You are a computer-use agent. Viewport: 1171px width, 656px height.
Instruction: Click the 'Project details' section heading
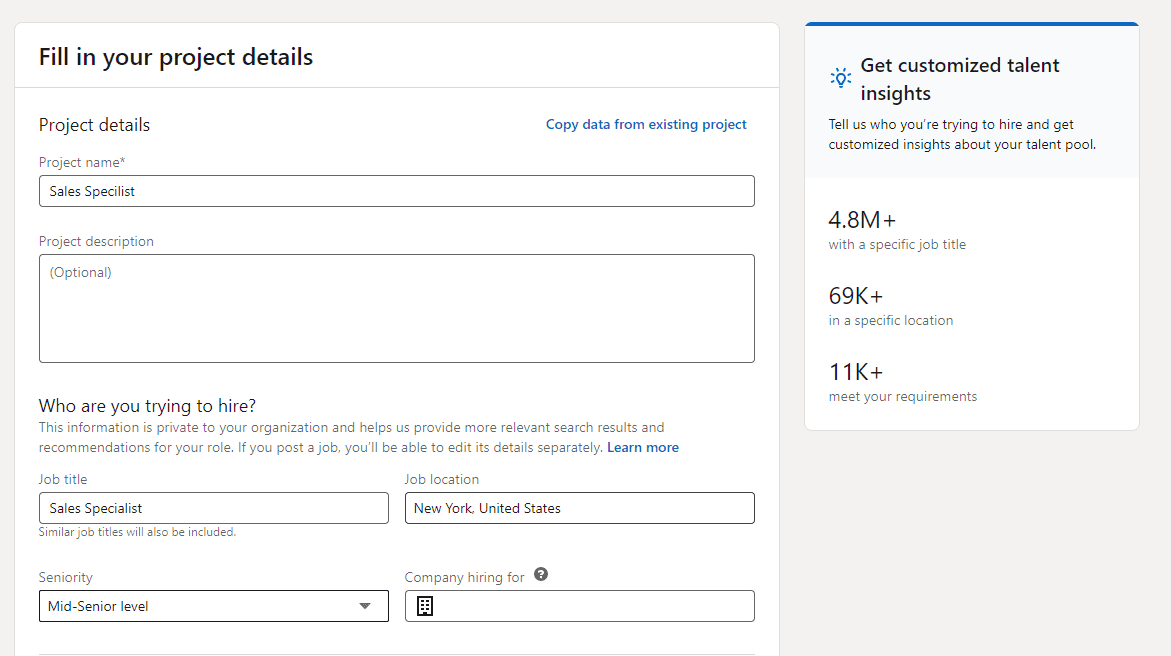click(94, 125)
